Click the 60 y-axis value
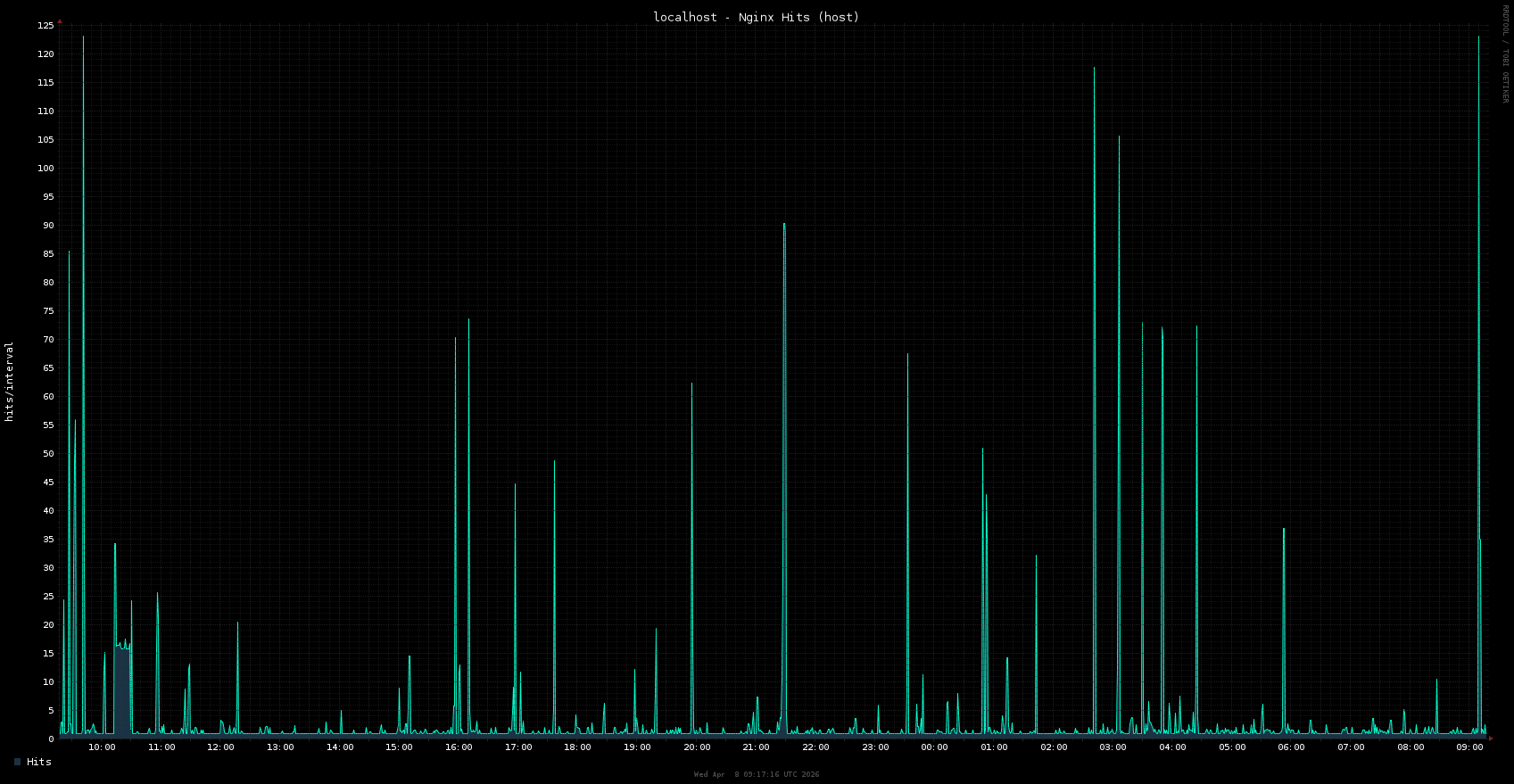Image resolution: width=1514 pixels, height=784 pixels. (48, 397)
